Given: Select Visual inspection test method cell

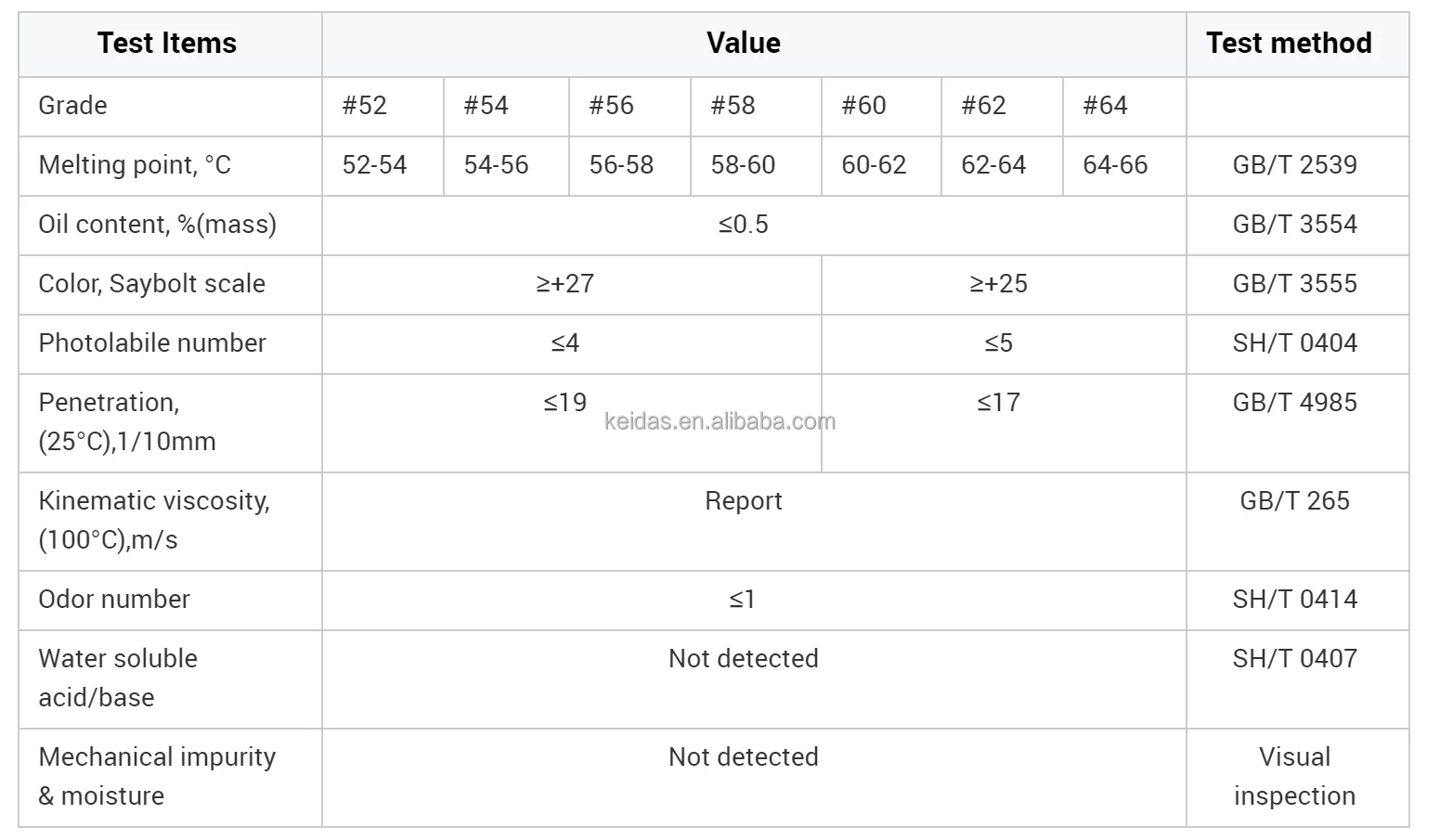Looking at the screenshot, I should (1295, 776).
